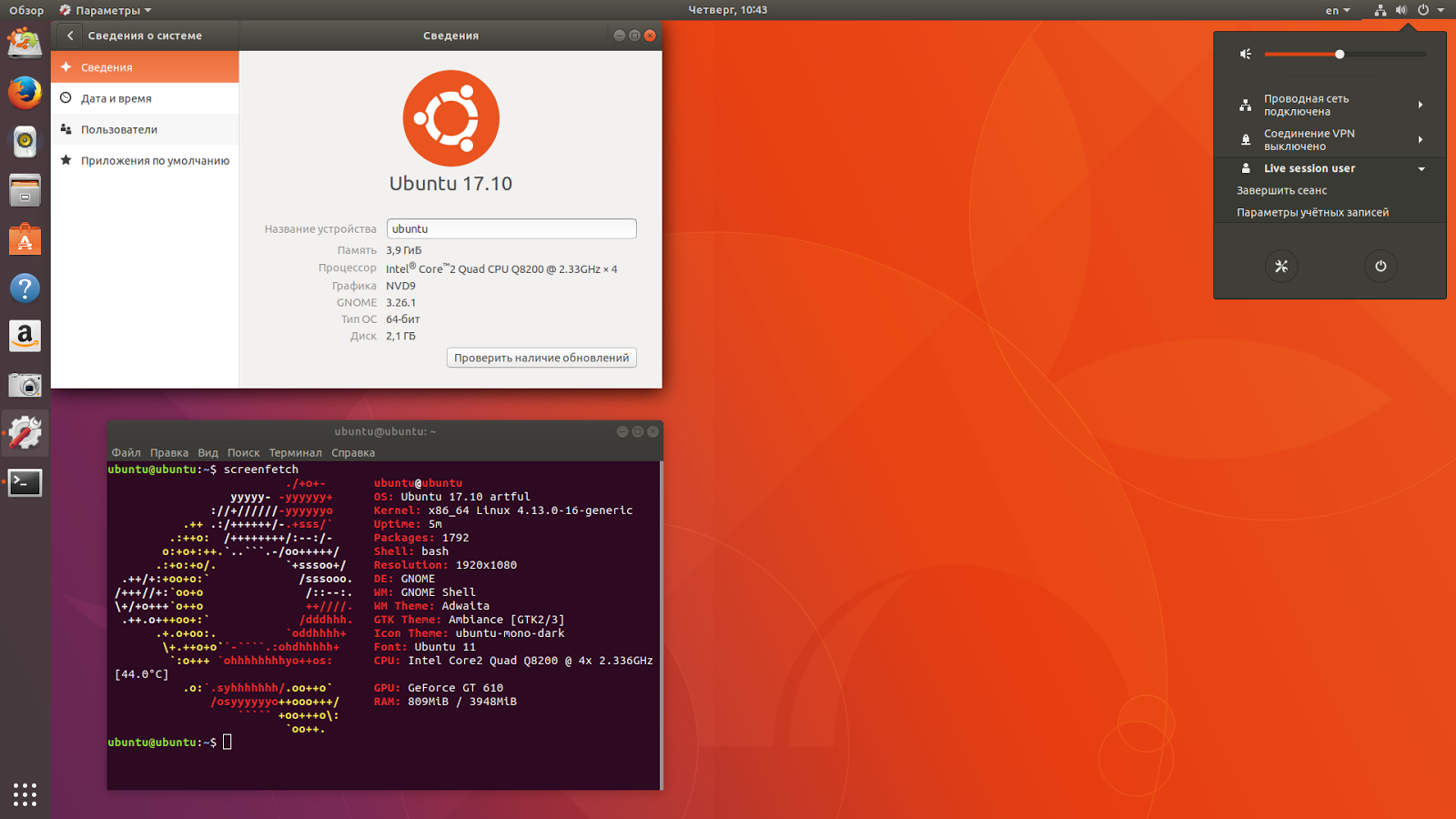
Task: Click the settings gear in the system menu
Action: pos(1281,267)
